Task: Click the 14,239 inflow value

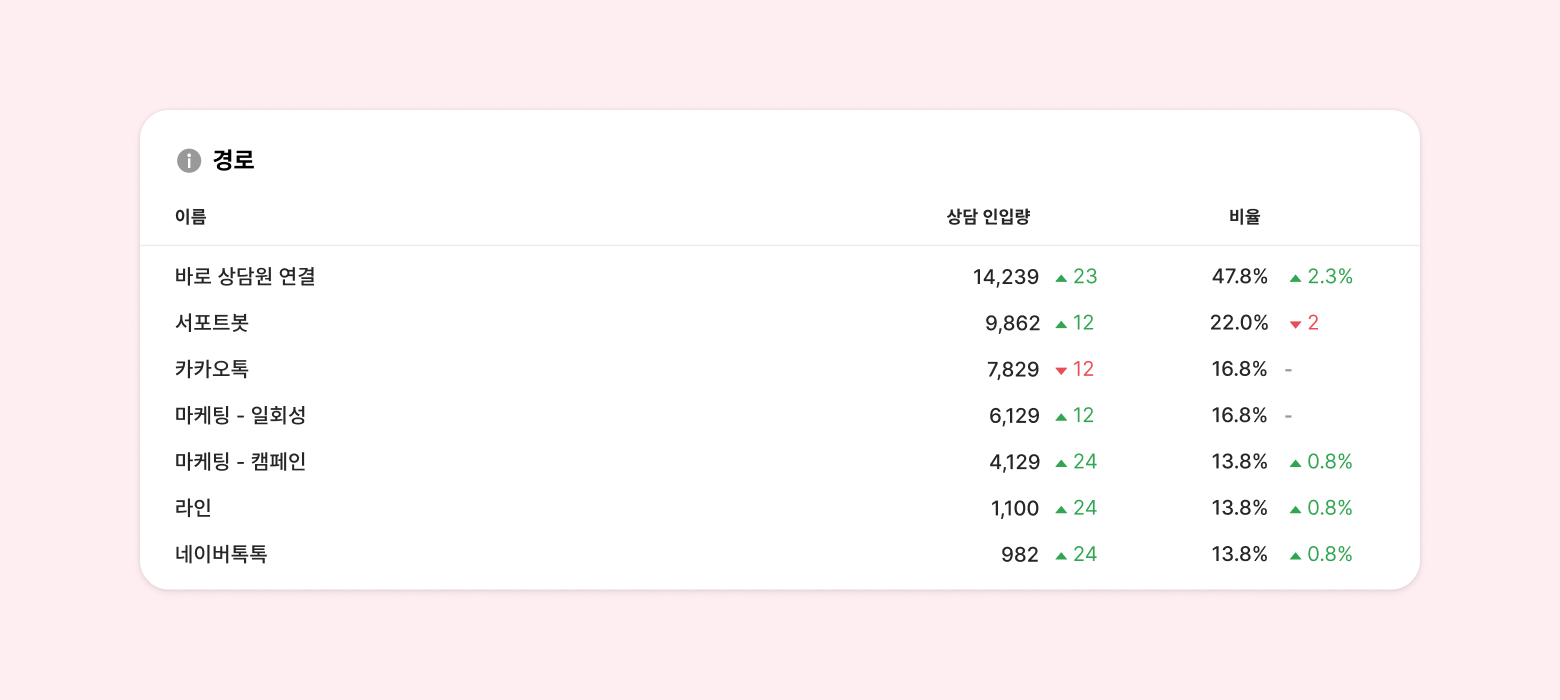Action: tap(1005, 277)
